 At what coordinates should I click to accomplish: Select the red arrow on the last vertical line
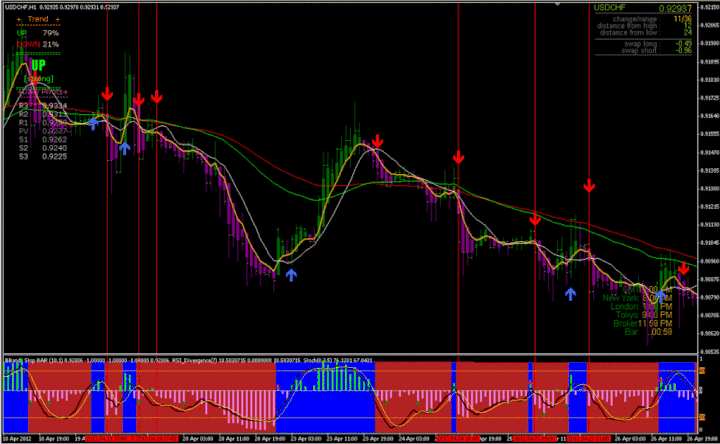point(589,186)
